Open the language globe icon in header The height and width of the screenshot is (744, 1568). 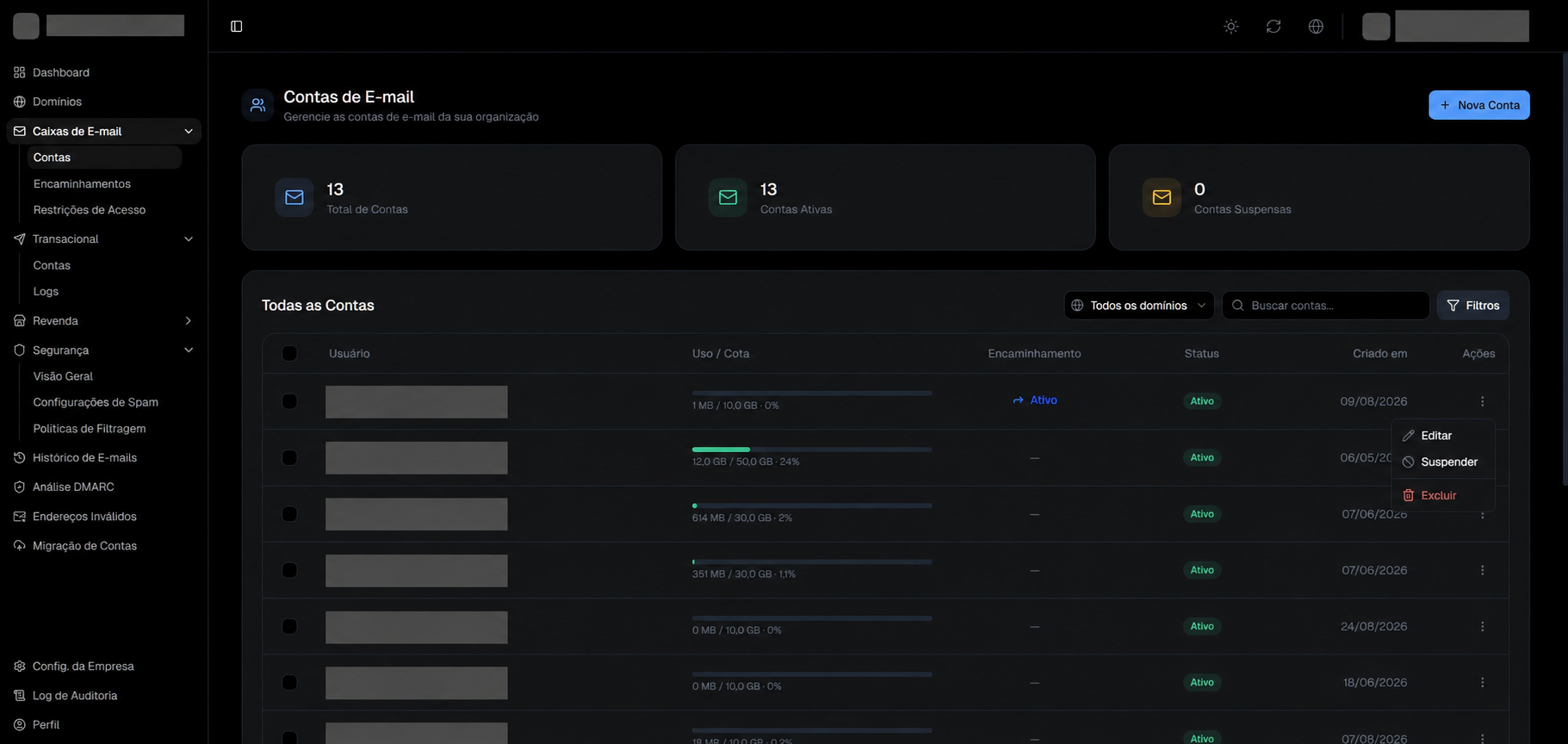1316,27
